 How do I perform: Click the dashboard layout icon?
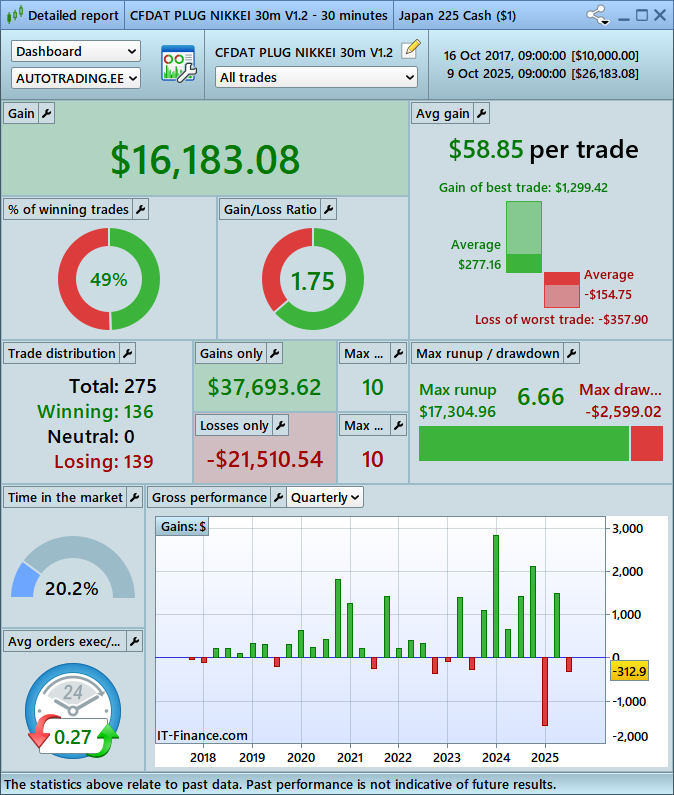178,64
